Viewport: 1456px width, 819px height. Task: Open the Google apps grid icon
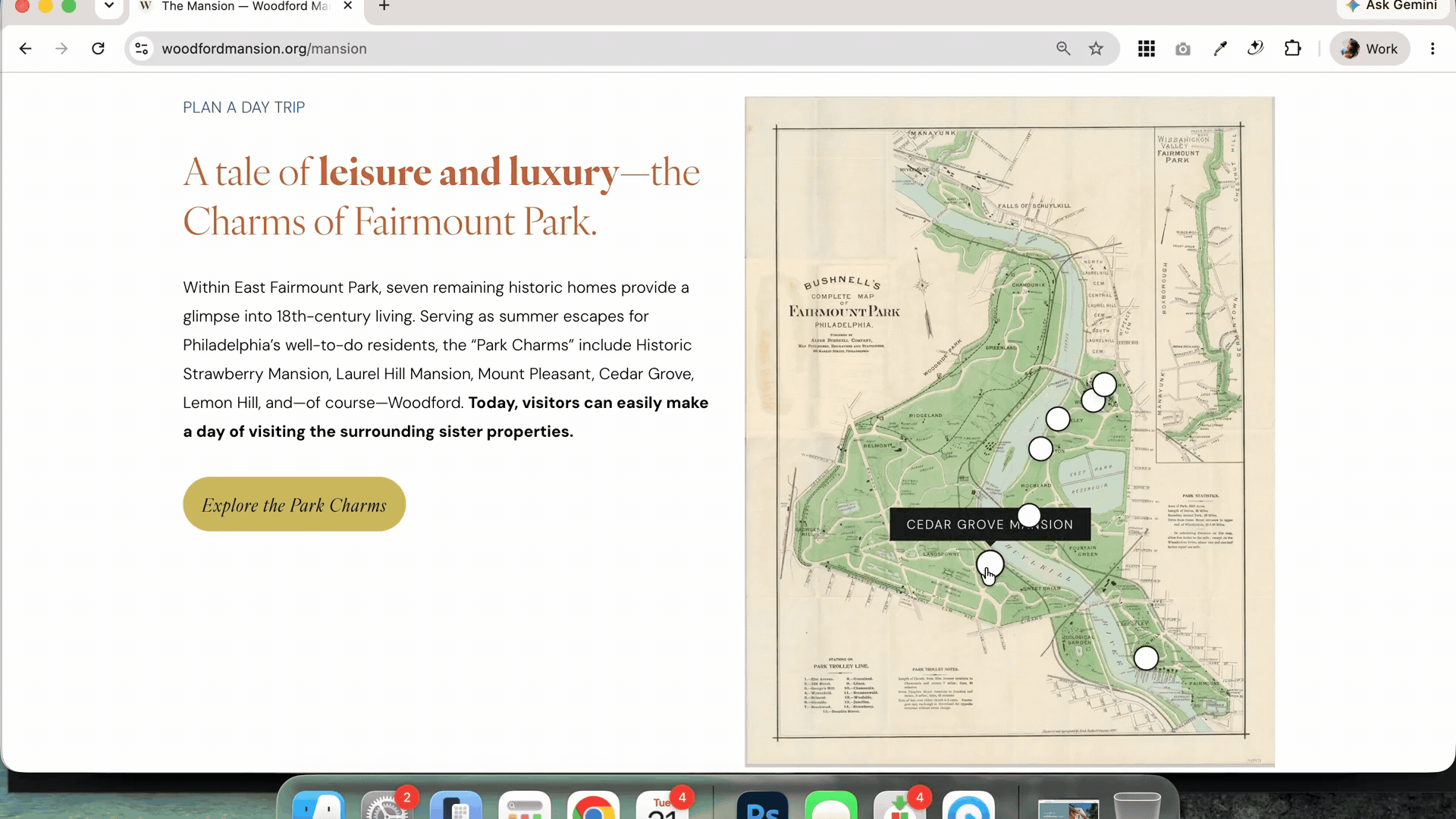click(1146, 49)
